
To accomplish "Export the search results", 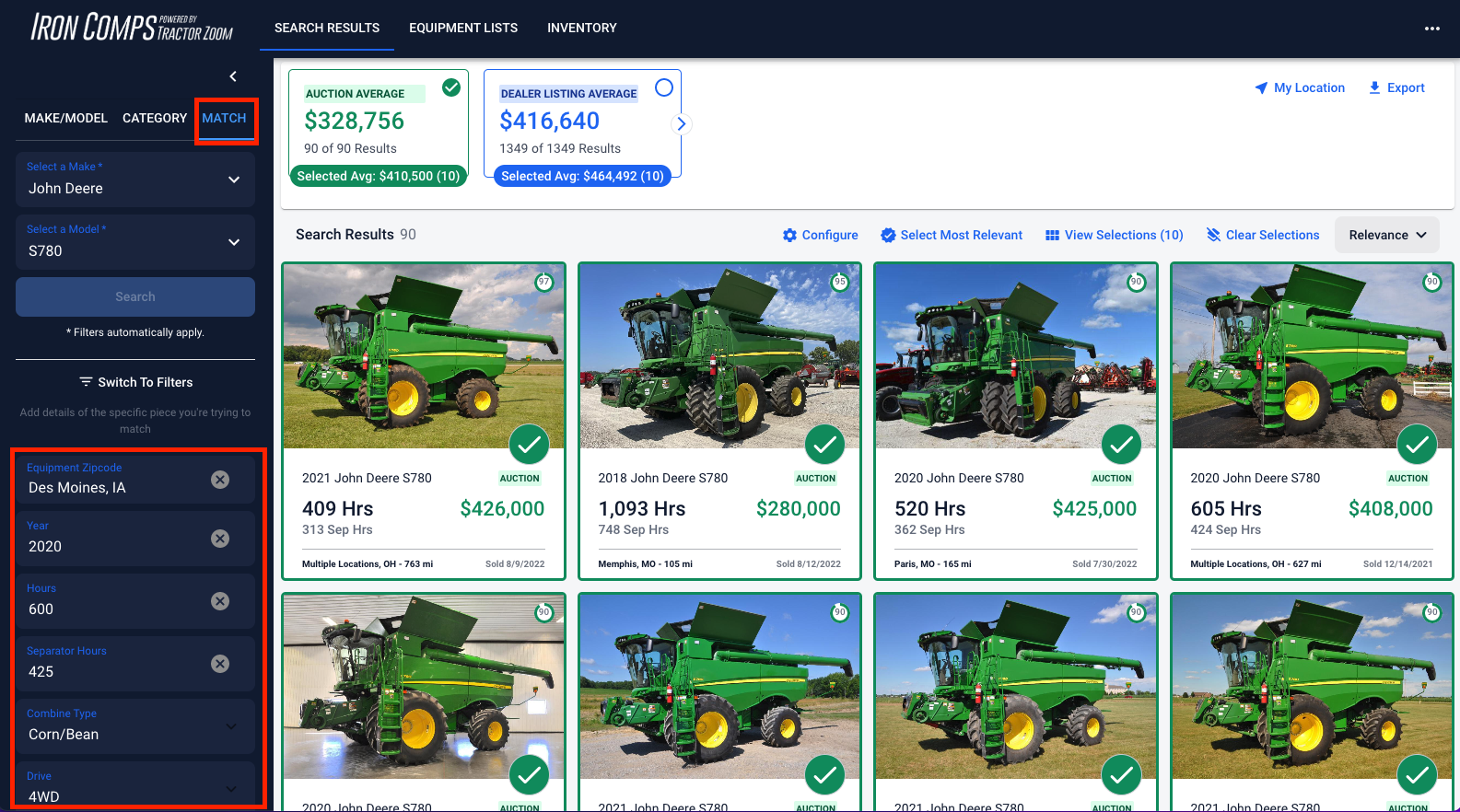I will [x=1396, y=87].
